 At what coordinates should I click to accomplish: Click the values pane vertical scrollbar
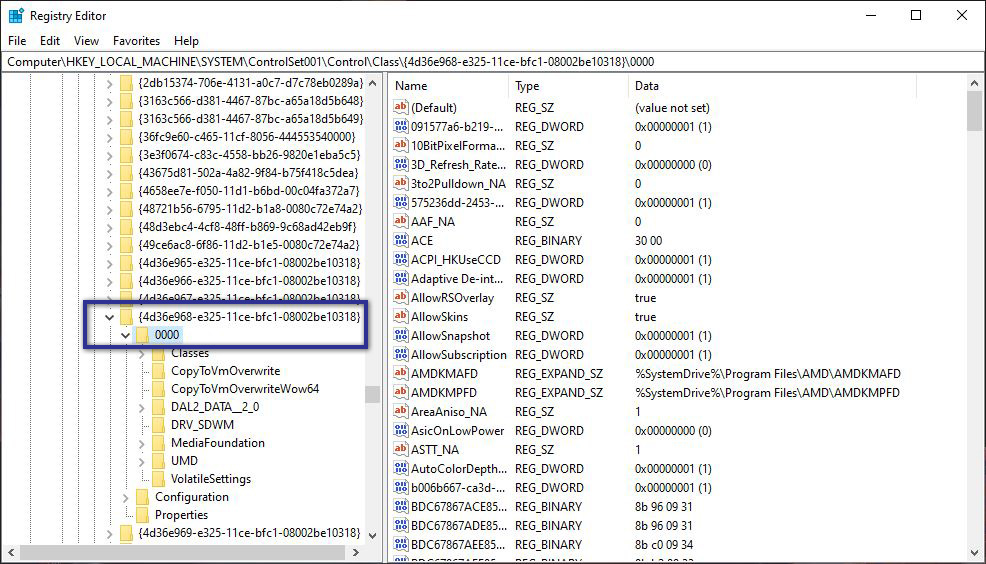(x=975, y=300)
